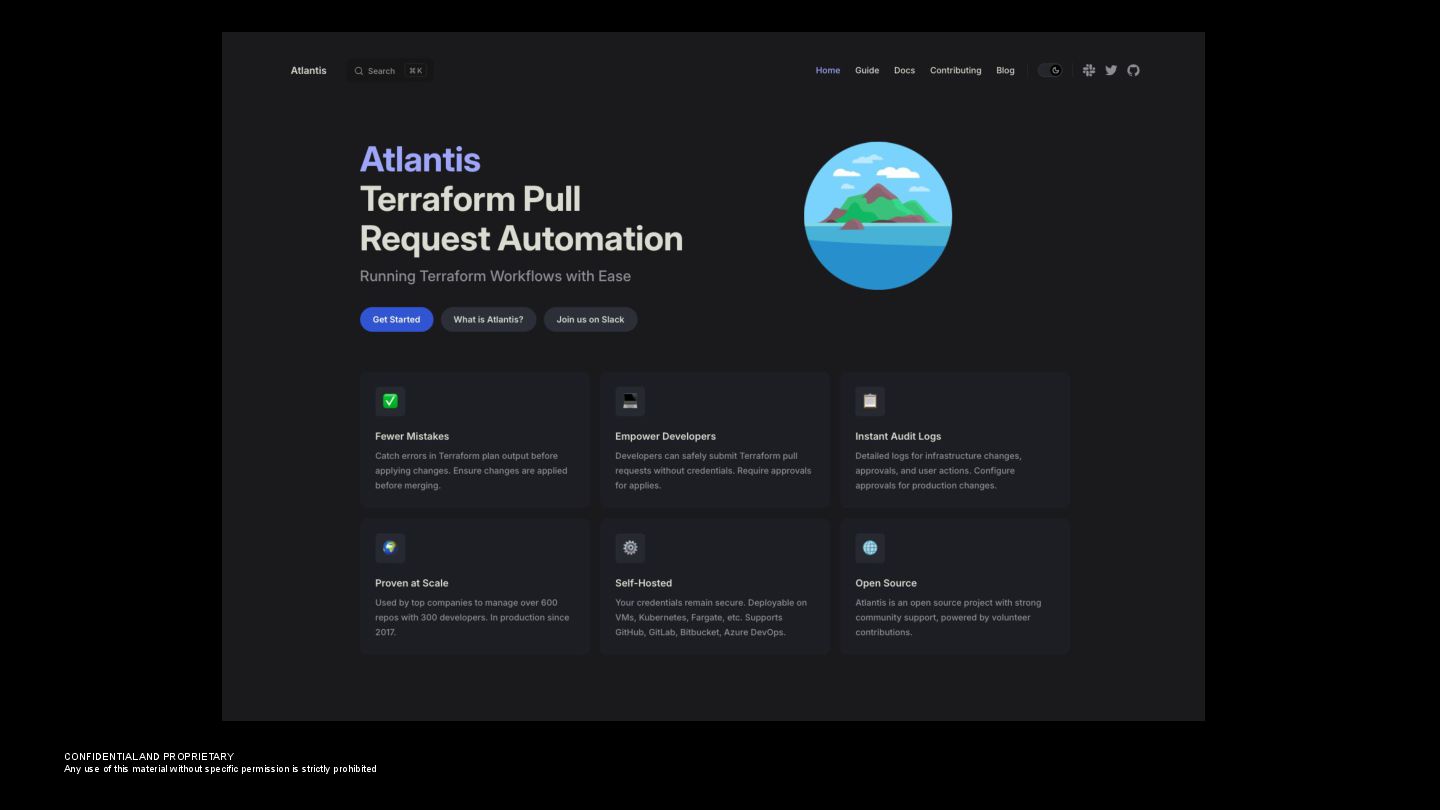Click the Instant Audit Logs heading
The height and width of the screenshot is (810, 1440).
click(x=898, y=436)
